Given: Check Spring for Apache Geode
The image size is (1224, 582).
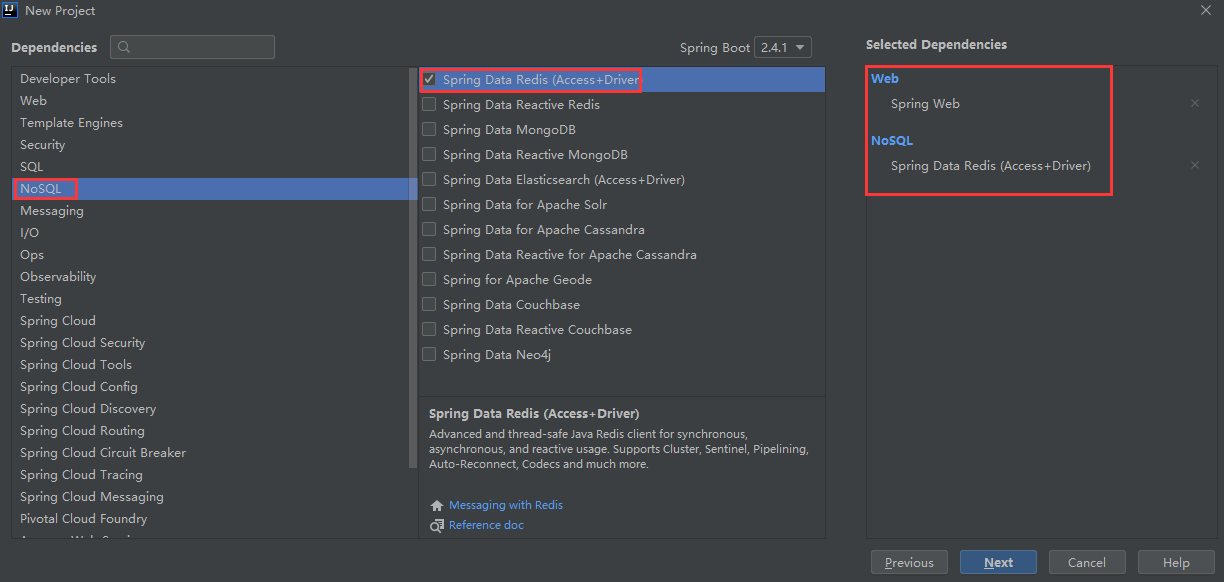Looking at the screenshot, I should 429,279.
